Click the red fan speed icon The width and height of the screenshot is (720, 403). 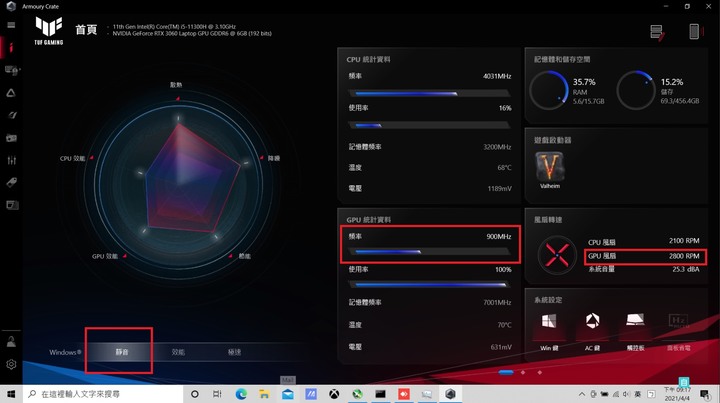(557, 255)
